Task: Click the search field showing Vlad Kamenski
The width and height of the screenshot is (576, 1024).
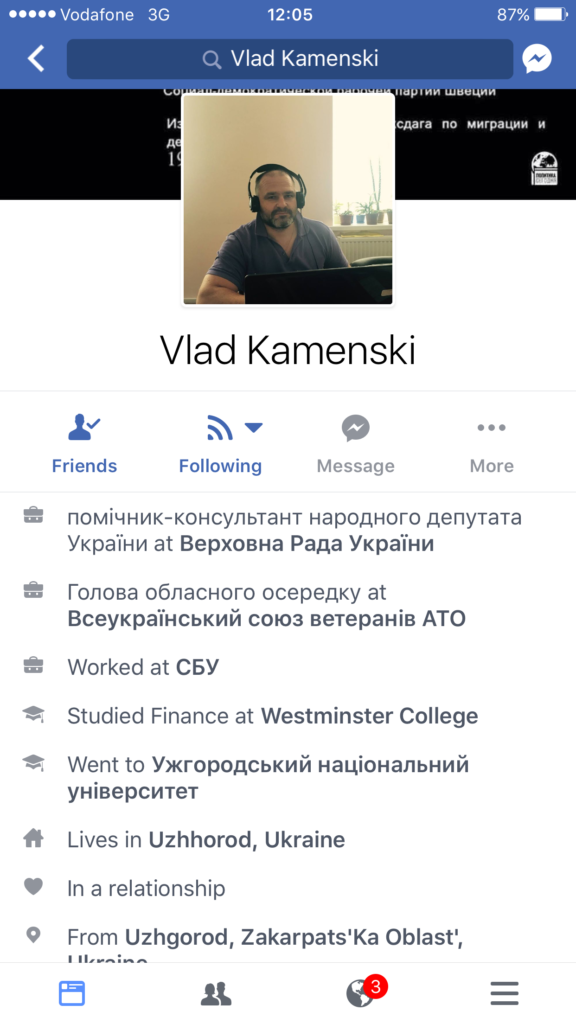Action: [290, 59]
